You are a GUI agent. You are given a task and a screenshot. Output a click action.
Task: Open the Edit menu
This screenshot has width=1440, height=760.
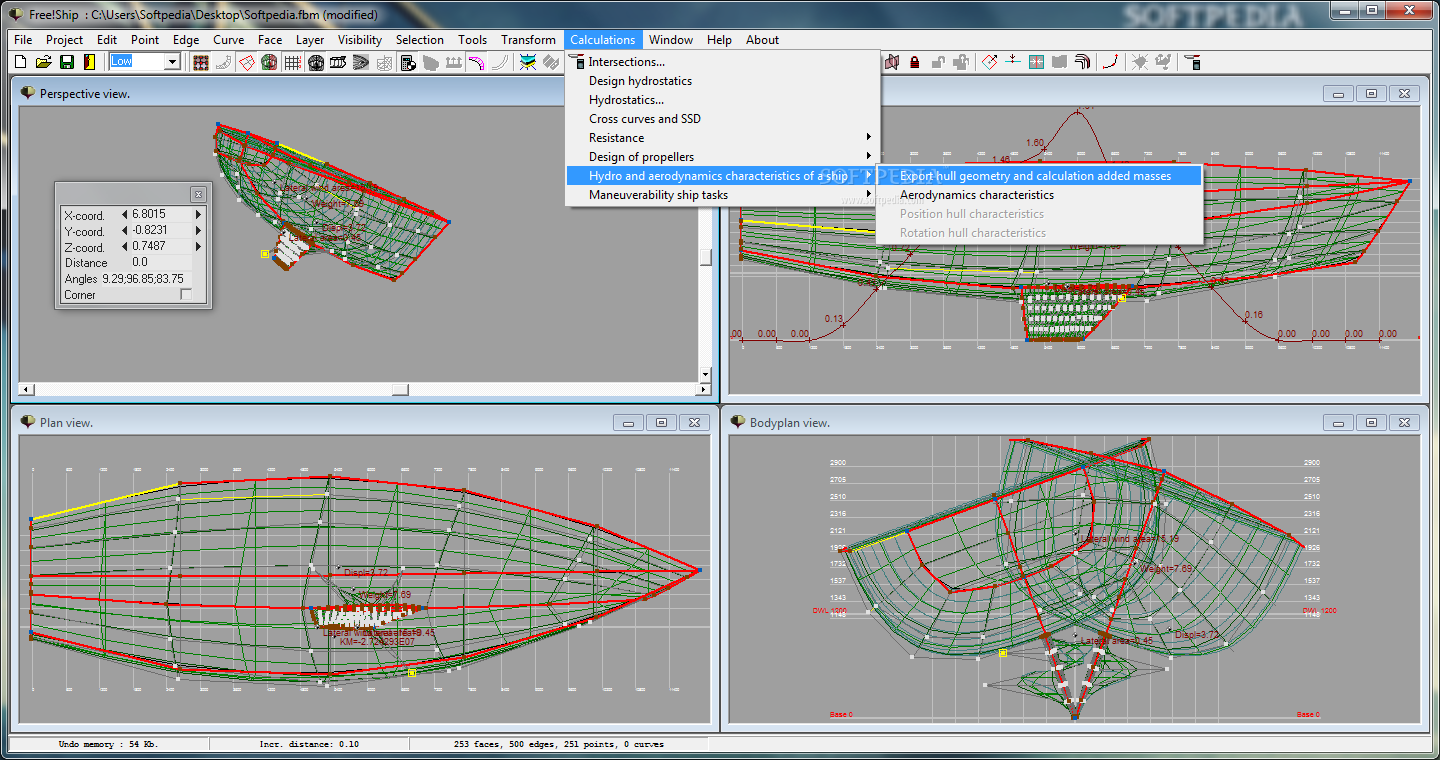107,40
